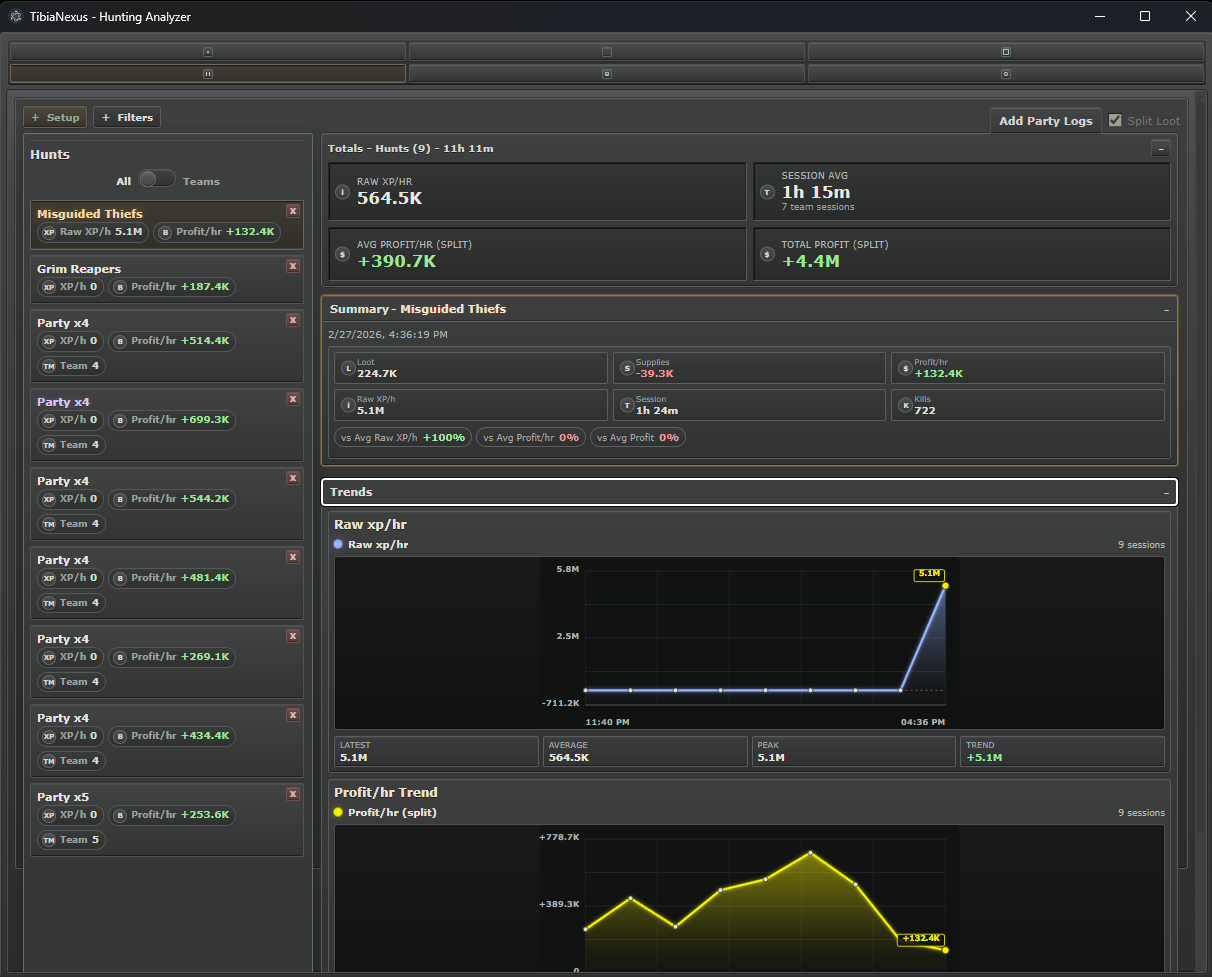1212x977 pixels.
Task: Click the dollar icon beside TOTAL PROFIT (SPLIT)
Action: 767,254
